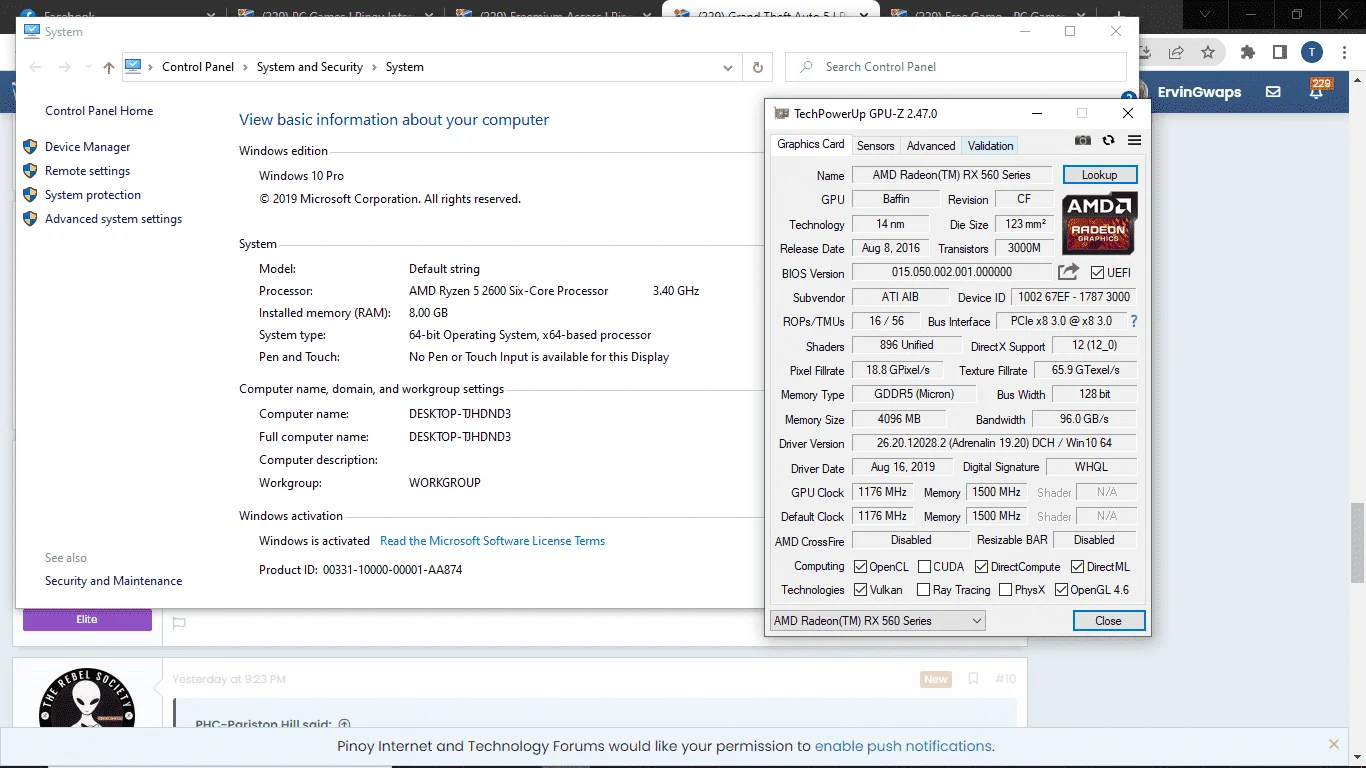Expand chevron after System and Security breadcrumb
This screenshot has width=1366, height=768.
coord(375,67)
